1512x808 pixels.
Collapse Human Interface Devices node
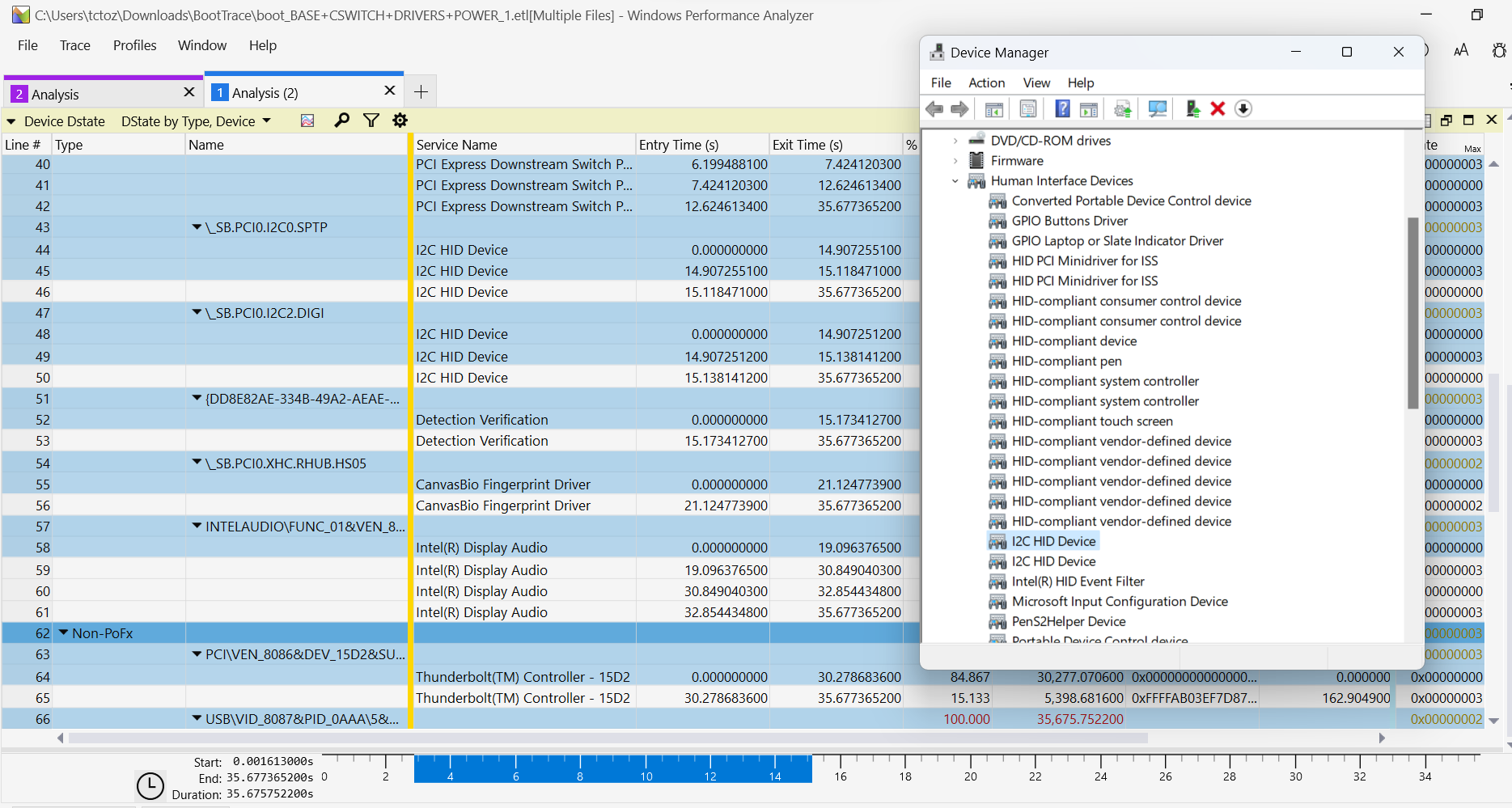955,181
